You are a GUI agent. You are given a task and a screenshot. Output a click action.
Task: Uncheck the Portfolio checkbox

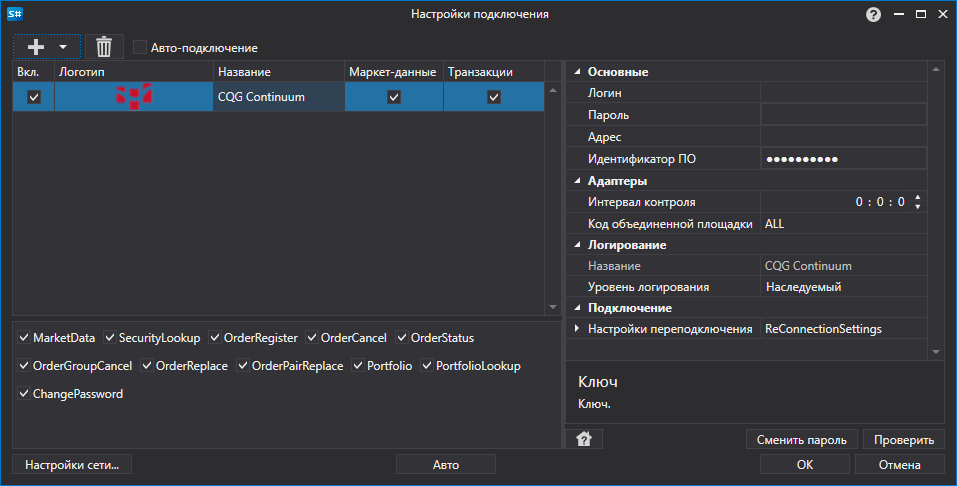(358, 366)
